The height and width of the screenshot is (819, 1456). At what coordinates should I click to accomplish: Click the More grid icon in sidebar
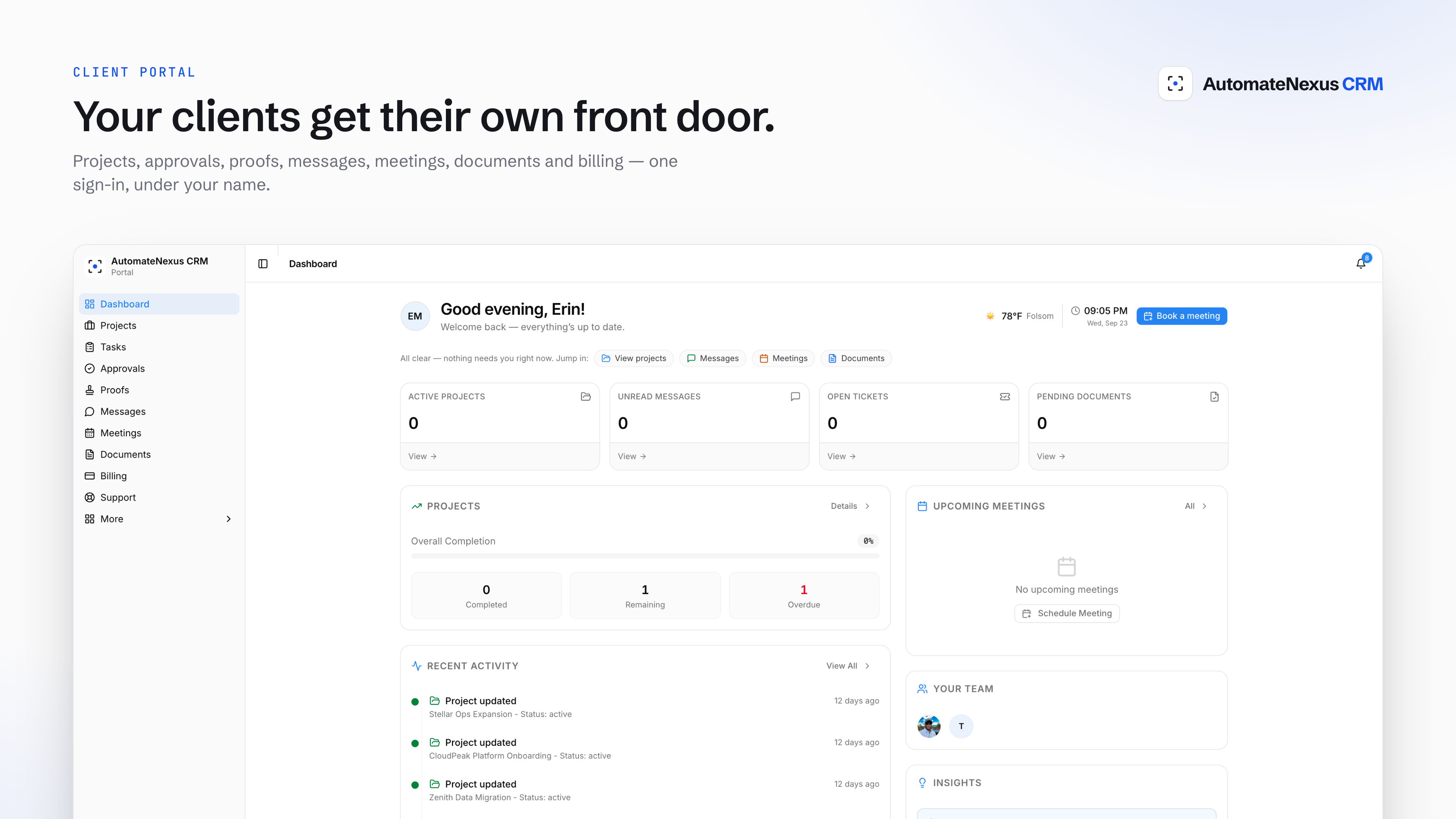[x=89, y=519]
